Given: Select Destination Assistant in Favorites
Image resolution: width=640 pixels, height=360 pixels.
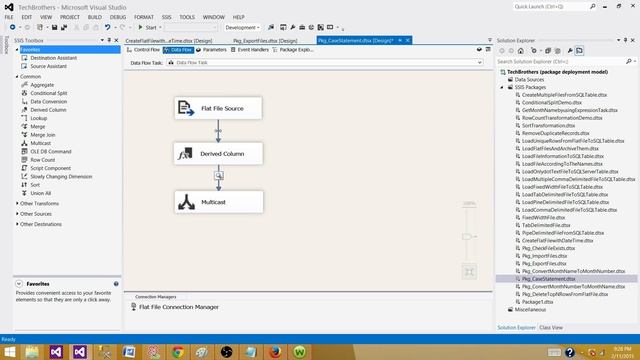Looking at the screenshot, I should pos(53,58).
